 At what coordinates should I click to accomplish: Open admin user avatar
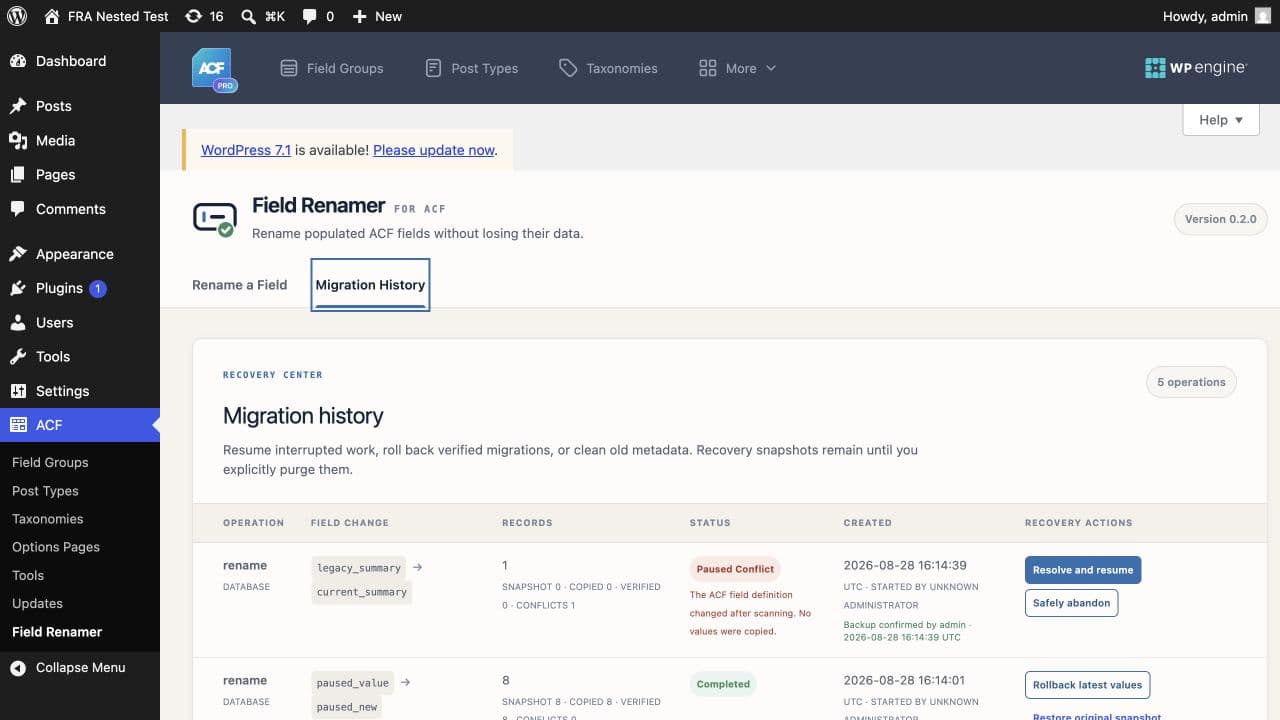point(1263,16)
